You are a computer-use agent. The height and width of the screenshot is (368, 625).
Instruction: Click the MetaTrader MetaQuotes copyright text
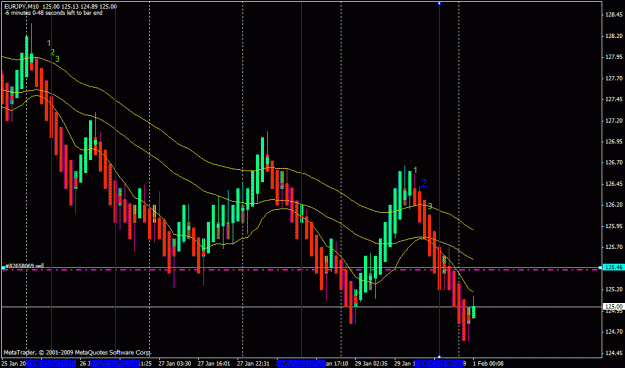pos(77,353)
